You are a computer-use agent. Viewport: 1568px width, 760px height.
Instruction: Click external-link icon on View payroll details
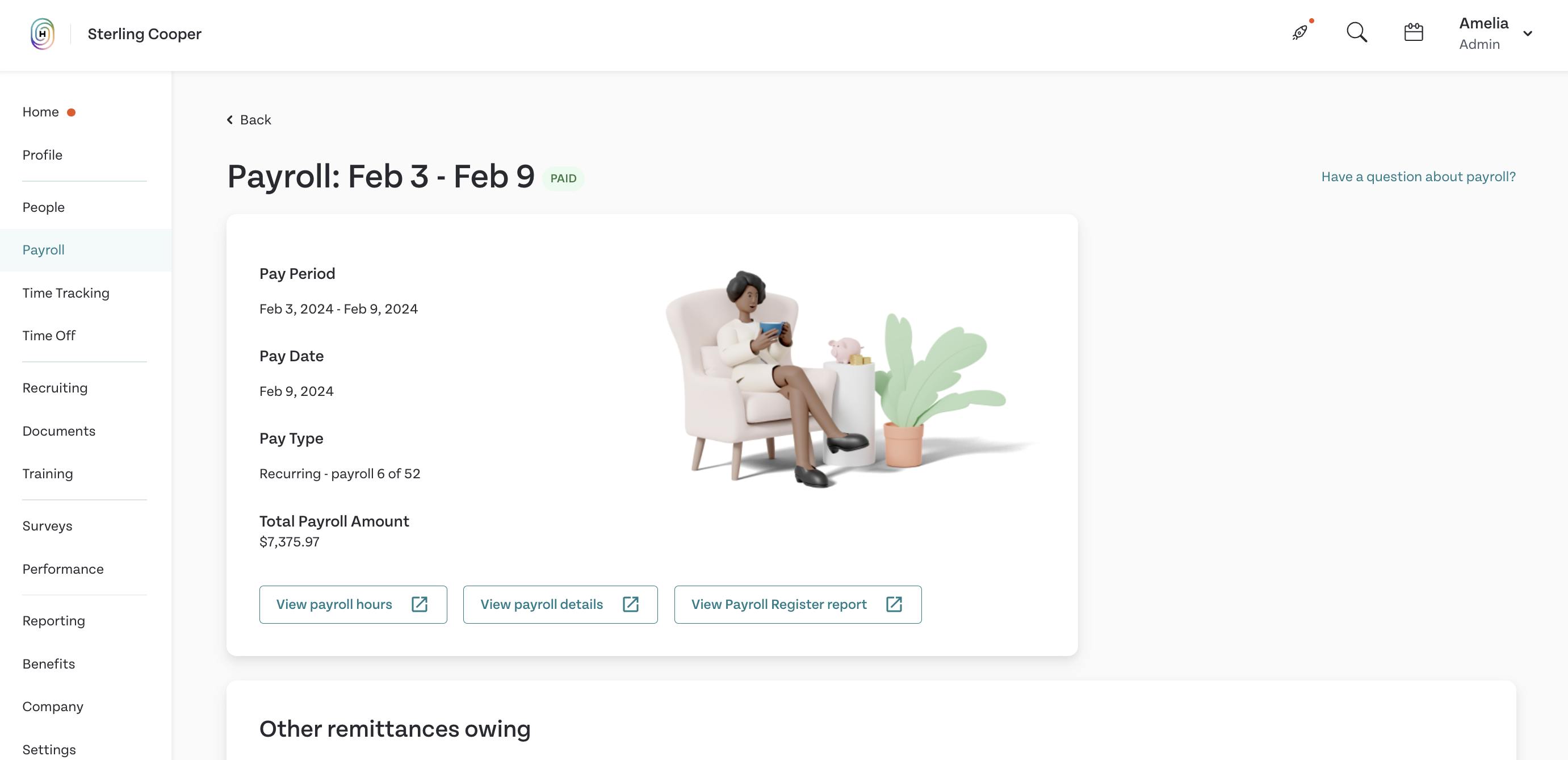coord(631,604)
